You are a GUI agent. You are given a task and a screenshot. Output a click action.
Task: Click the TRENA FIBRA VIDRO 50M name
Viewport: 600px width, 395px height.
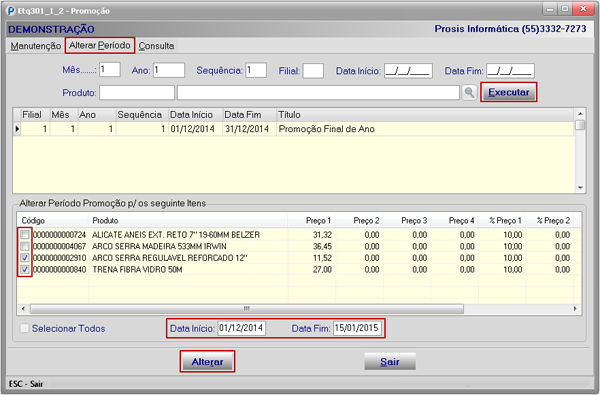[x=137, y=269]
